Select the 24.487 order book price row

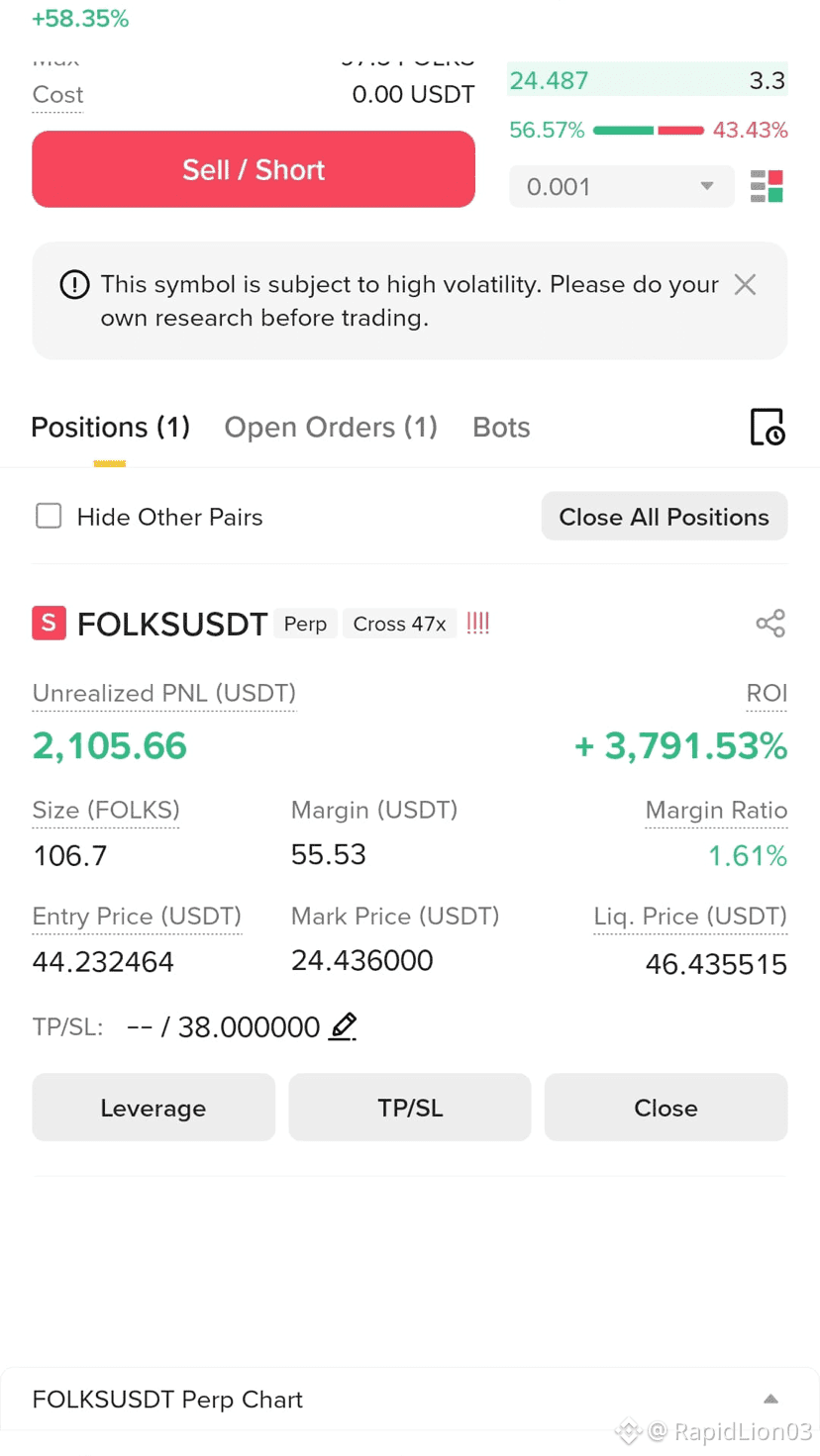click(648, 80)
